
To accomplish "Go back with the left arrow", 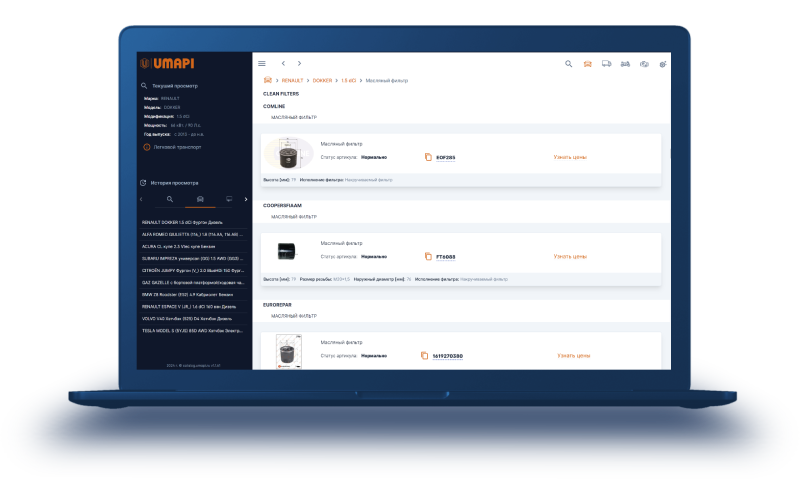I will pos(283,64).
